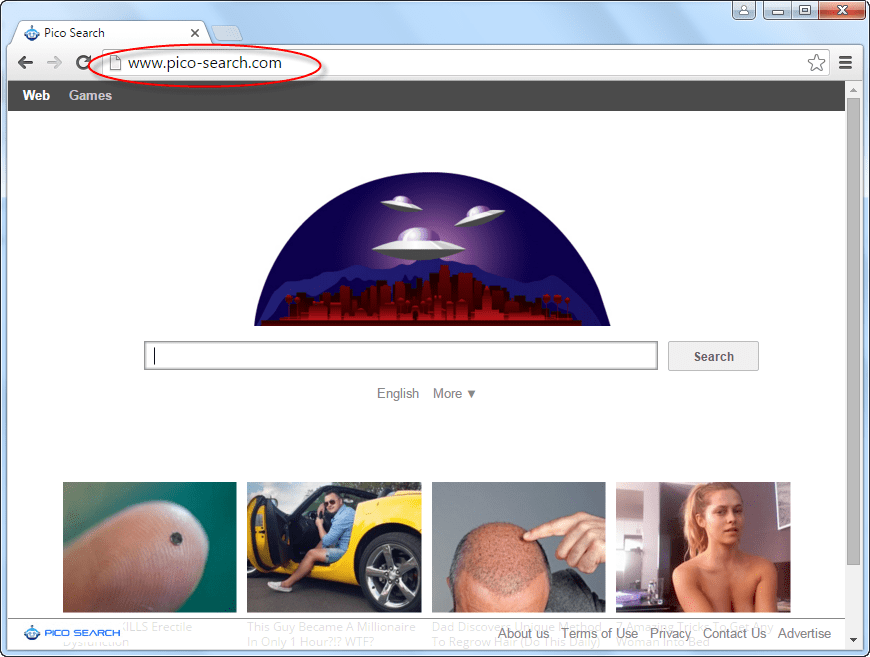870x657 pixels.
Task: Open the Advertise footer link
Action: [x=804, y=633]
